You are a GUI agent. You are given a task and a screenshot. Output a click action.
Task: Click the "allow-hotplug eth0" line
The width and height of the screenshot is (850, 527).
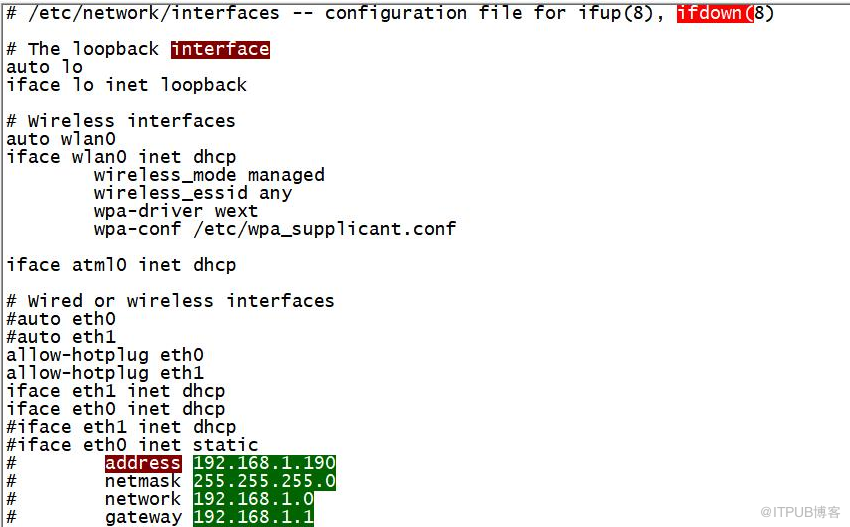point(105,355)
